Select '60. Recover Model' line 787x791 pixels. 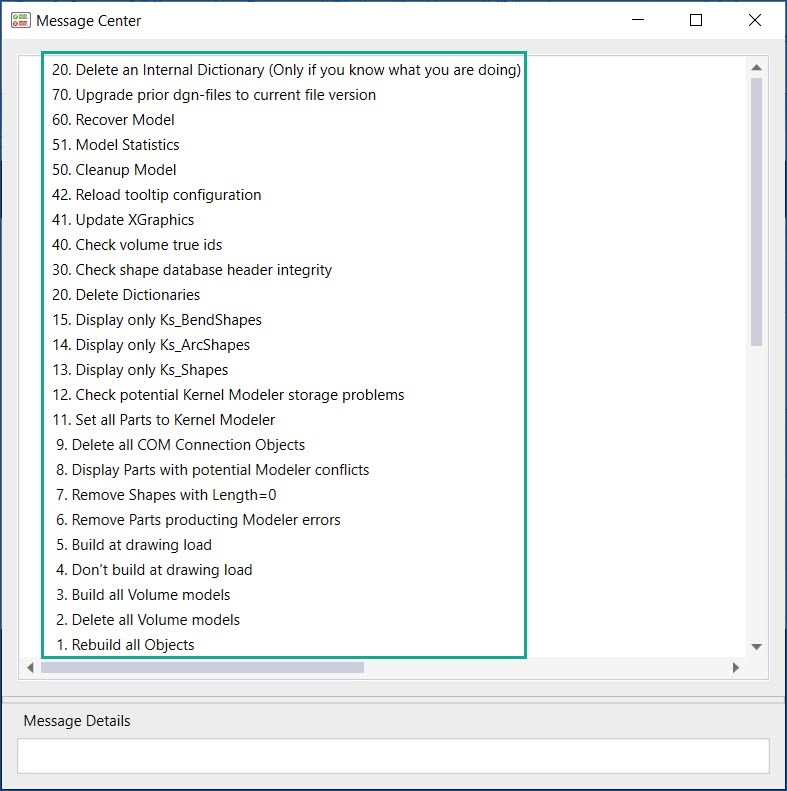113,120
